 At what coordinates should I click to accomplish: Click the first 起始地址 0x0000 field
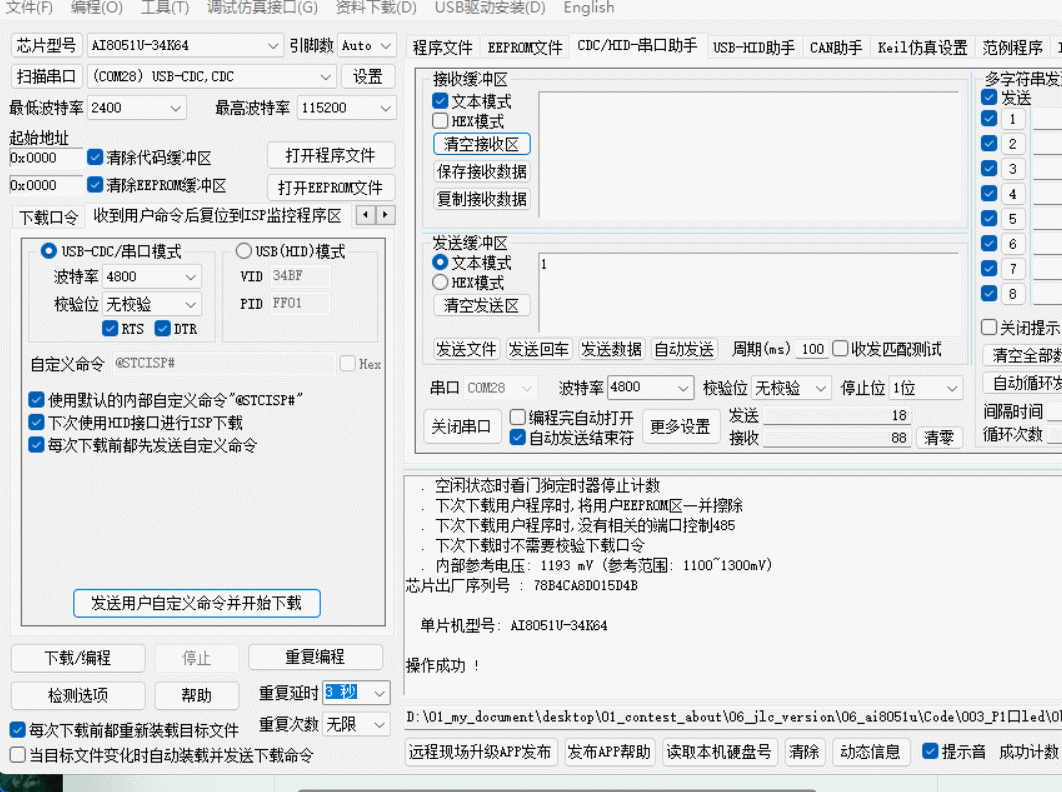(45, 158)
